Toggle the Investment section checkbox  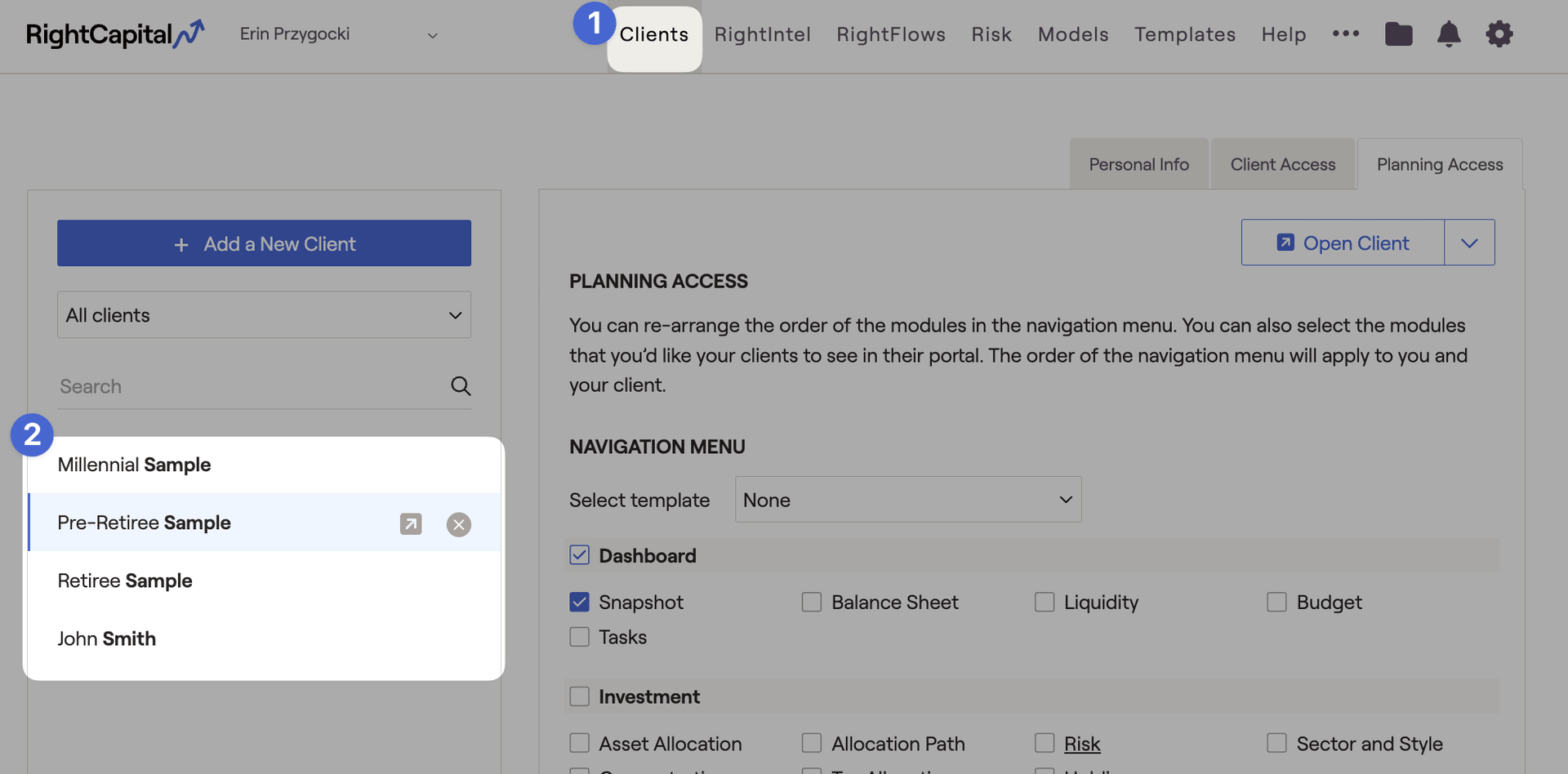click(x=579, y=696)
